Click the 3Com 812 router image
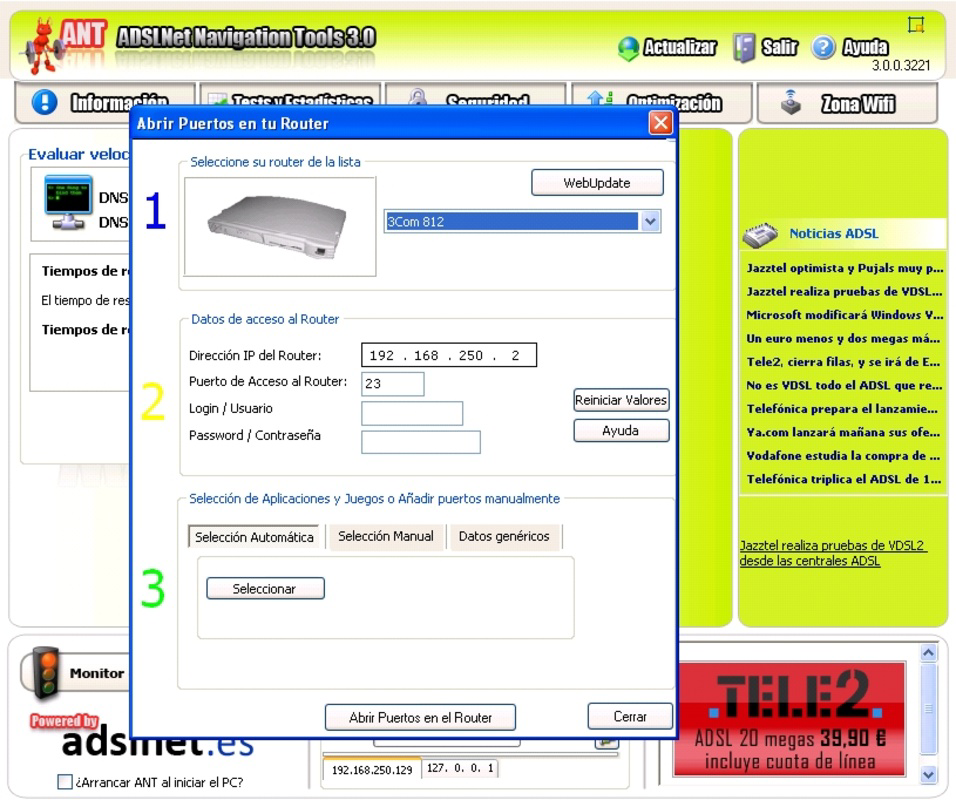Screen dimensions: 956x800 click(279, 227)
